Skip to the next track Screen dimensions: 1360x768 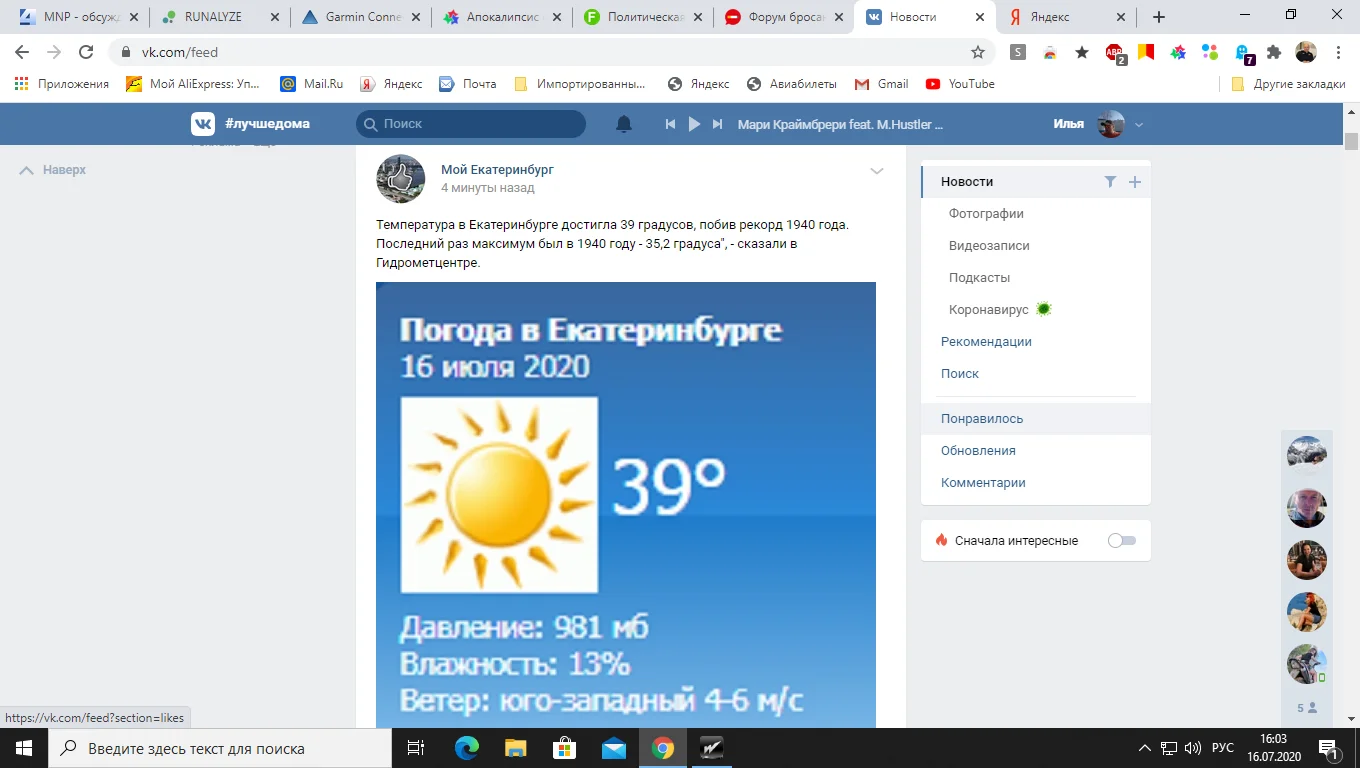pos(717,123)
